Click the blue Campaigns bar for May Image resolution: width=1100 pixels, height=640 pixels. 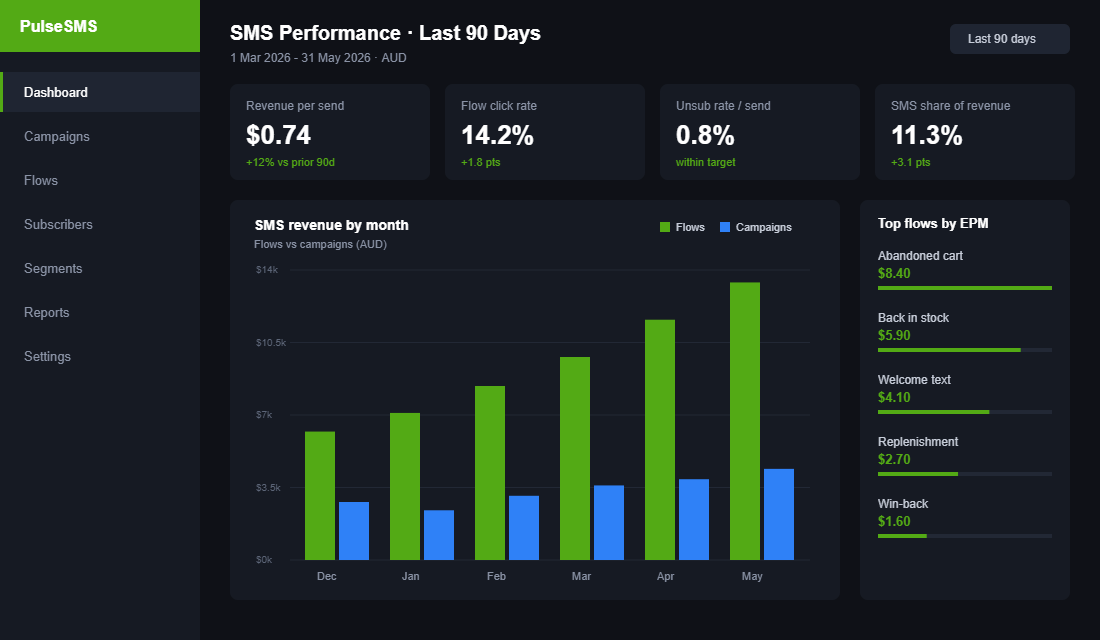779,514
